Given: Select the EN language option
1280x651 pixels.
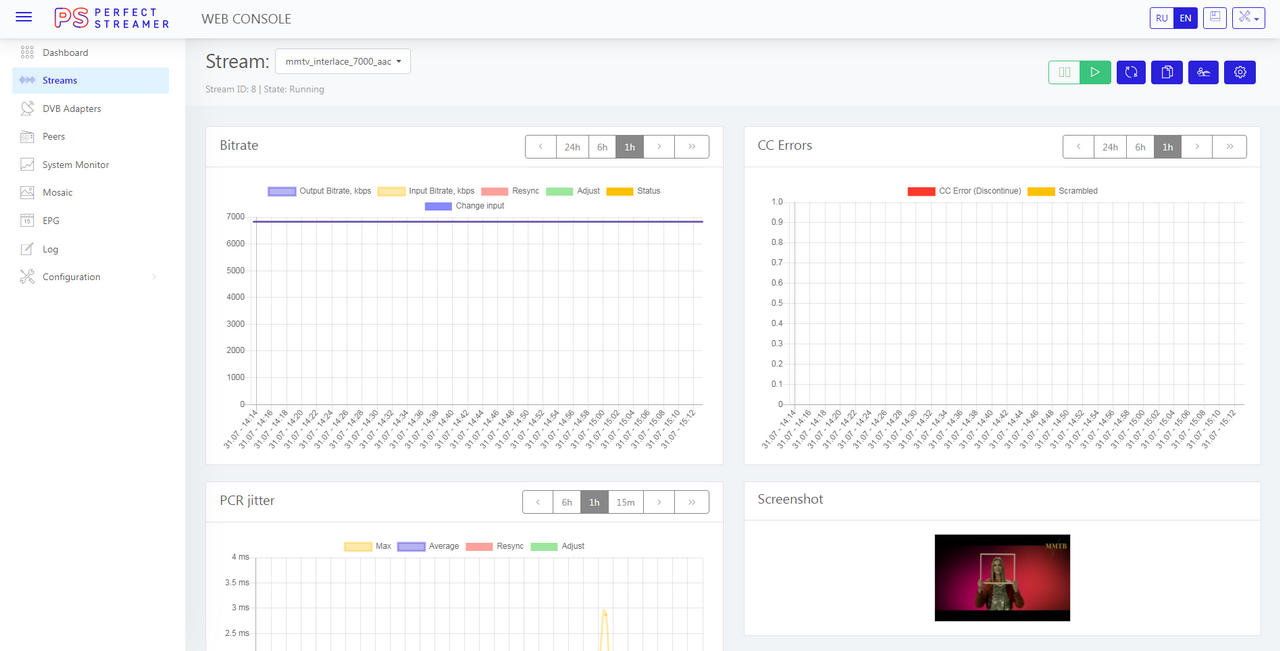Looking at the screenshot, I should pyautogui.click(x=1185, y=18).
